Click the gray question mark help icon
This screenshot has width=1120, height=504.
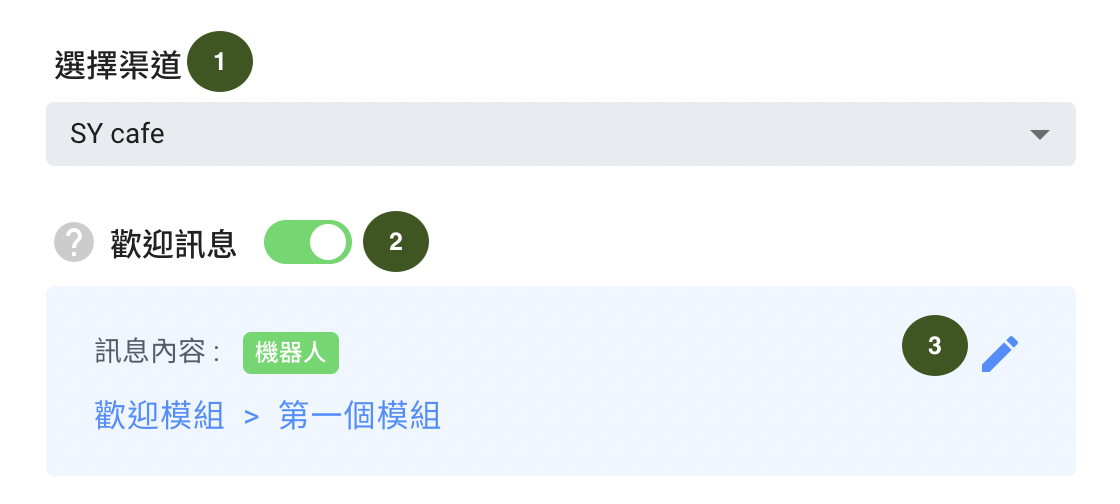coord(74,243)
